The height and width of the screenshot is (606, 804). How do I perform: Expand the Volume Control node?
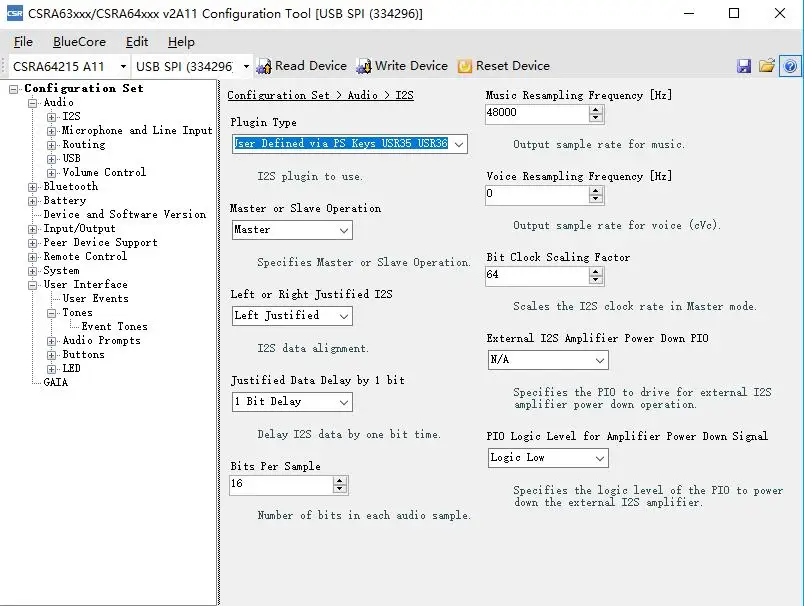click(x=51, y=173)
